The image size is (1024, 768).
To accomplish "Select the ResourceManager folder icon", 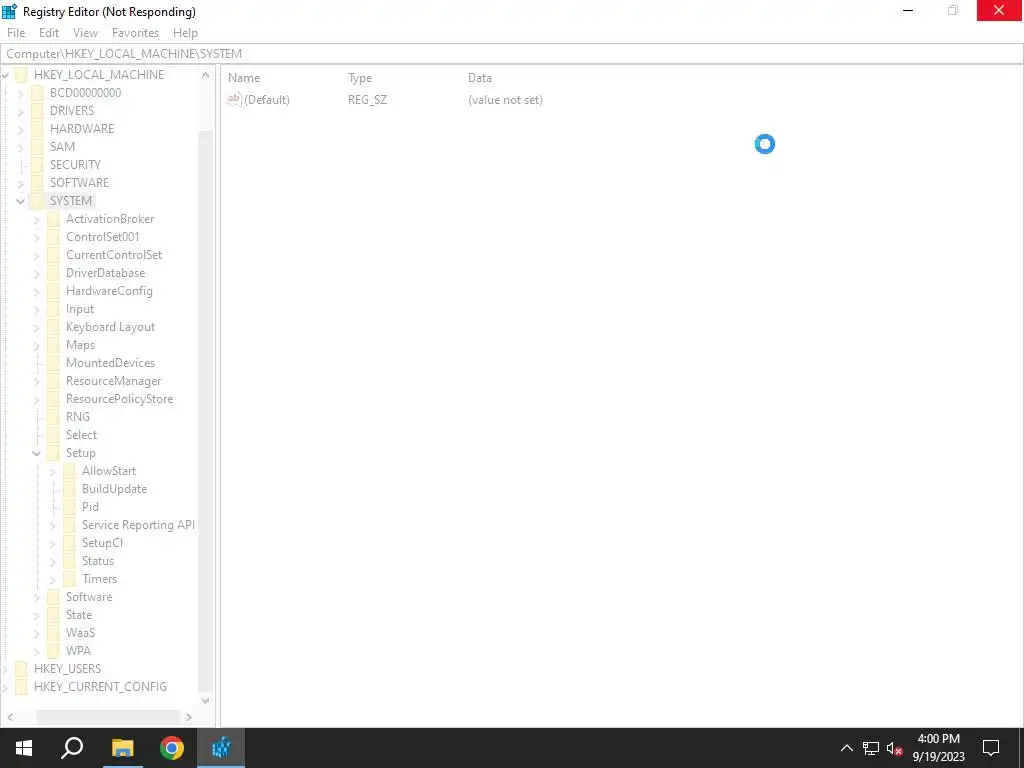I will click(54, 381).
